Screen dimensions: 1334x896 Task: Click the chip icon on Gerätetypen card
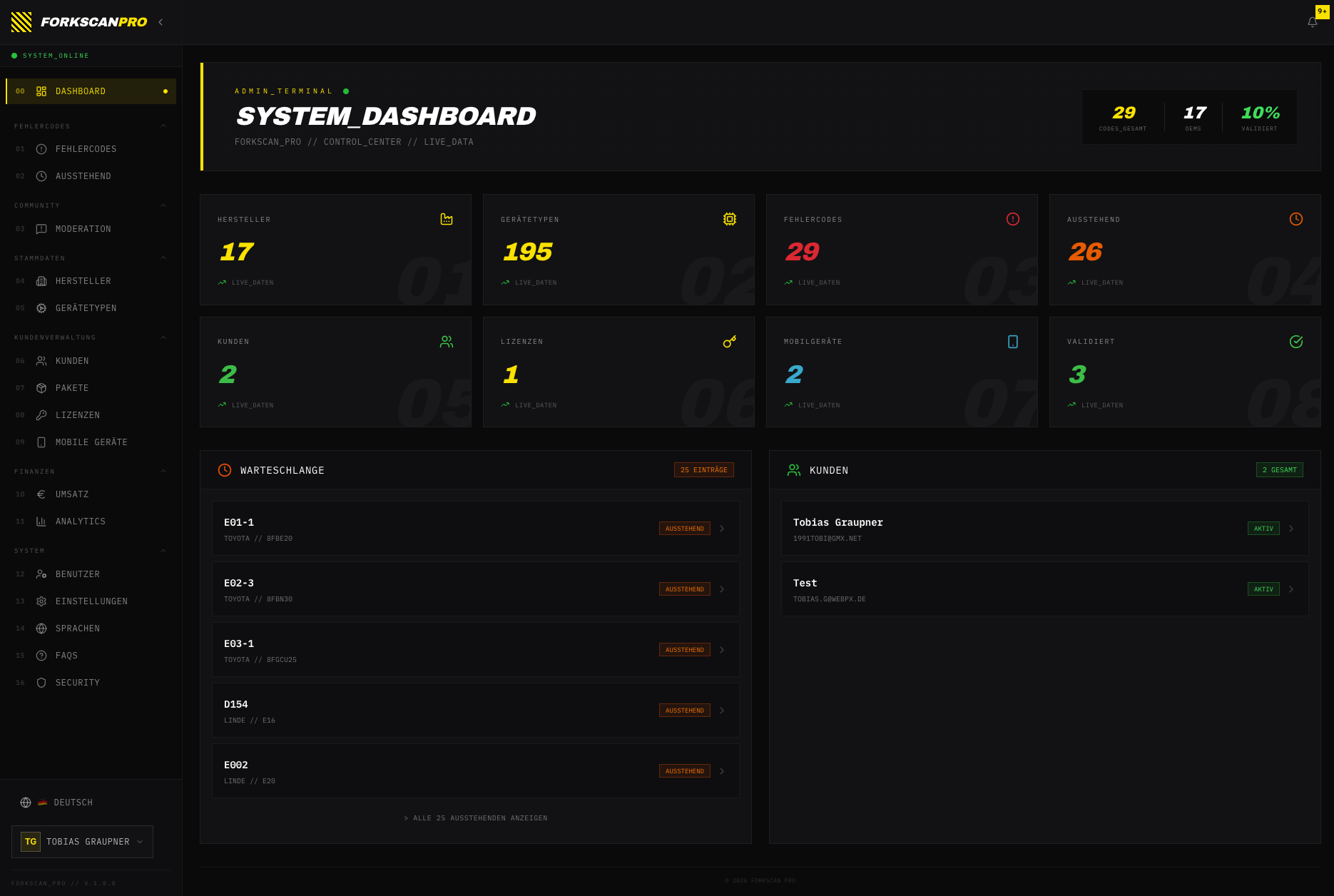coord(729,219)
